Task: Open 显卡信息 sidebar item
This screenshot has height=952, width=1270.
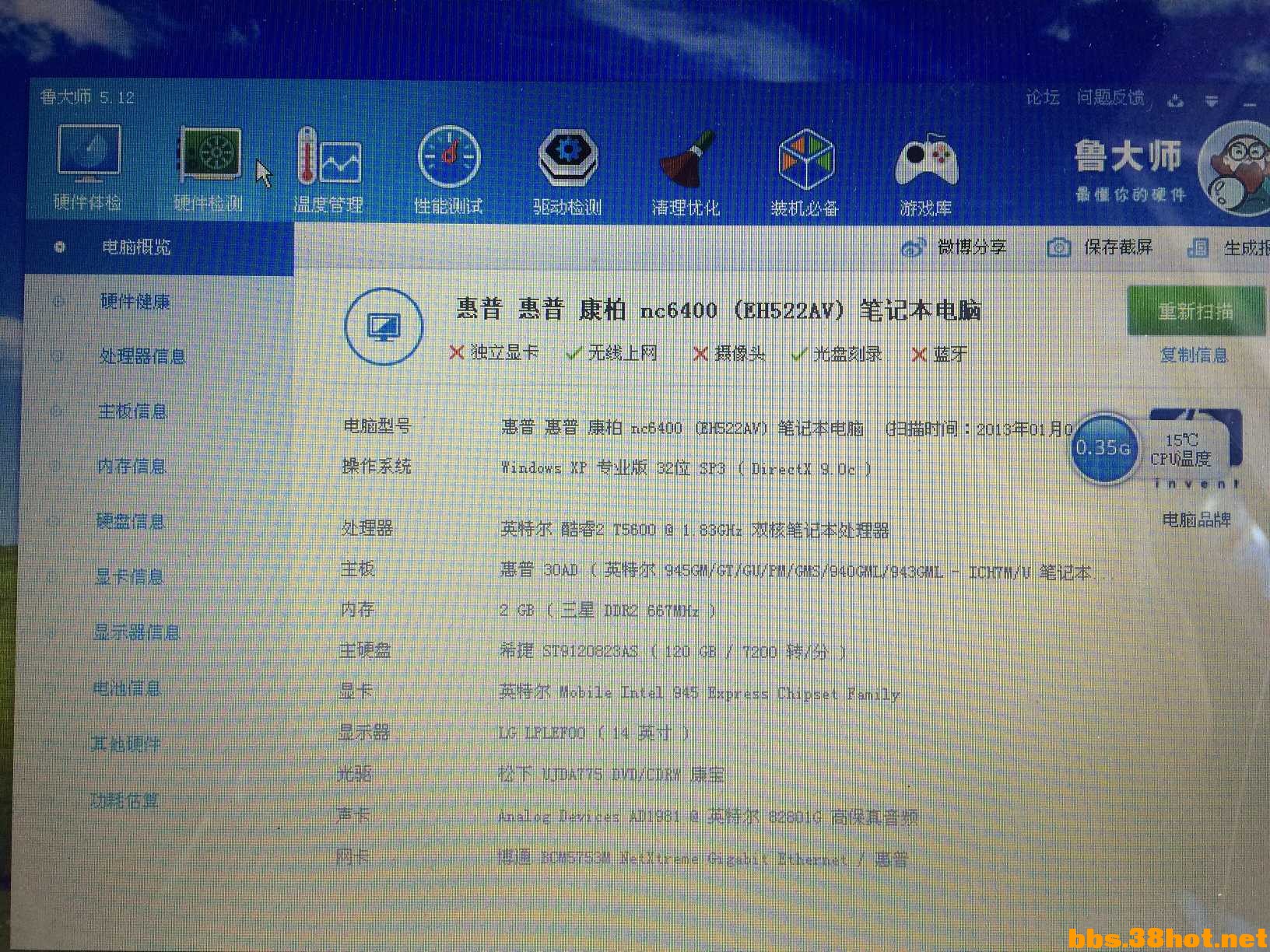Action: [x=129, y=576]
